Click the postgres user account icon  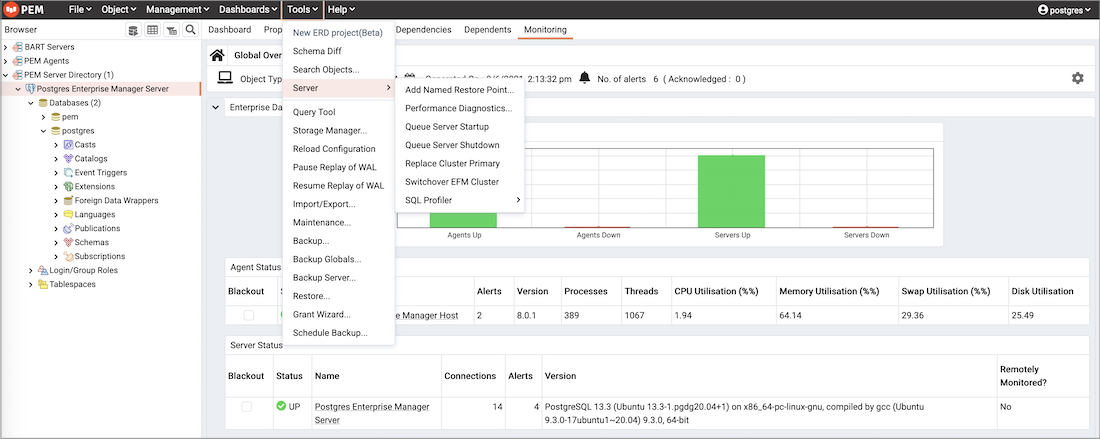pyautogui.click(x=1042, y=10)
